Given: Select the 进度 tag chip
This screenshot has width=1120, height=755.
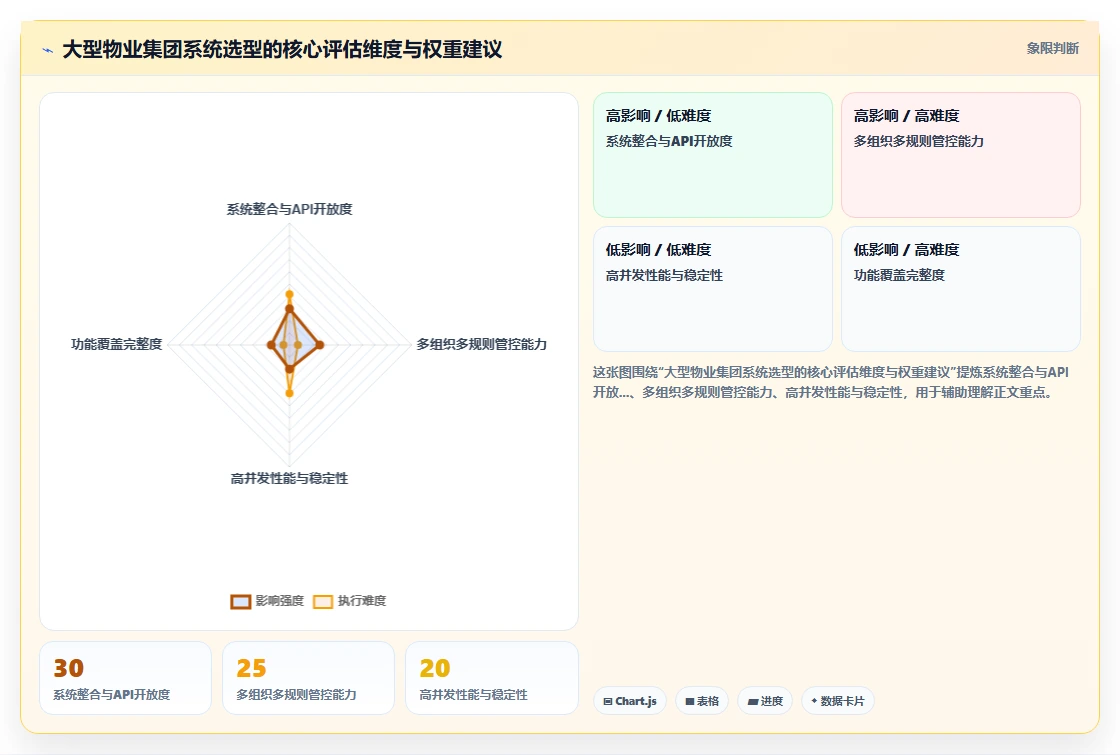Looking at the screenshot, I should (765, 701).
